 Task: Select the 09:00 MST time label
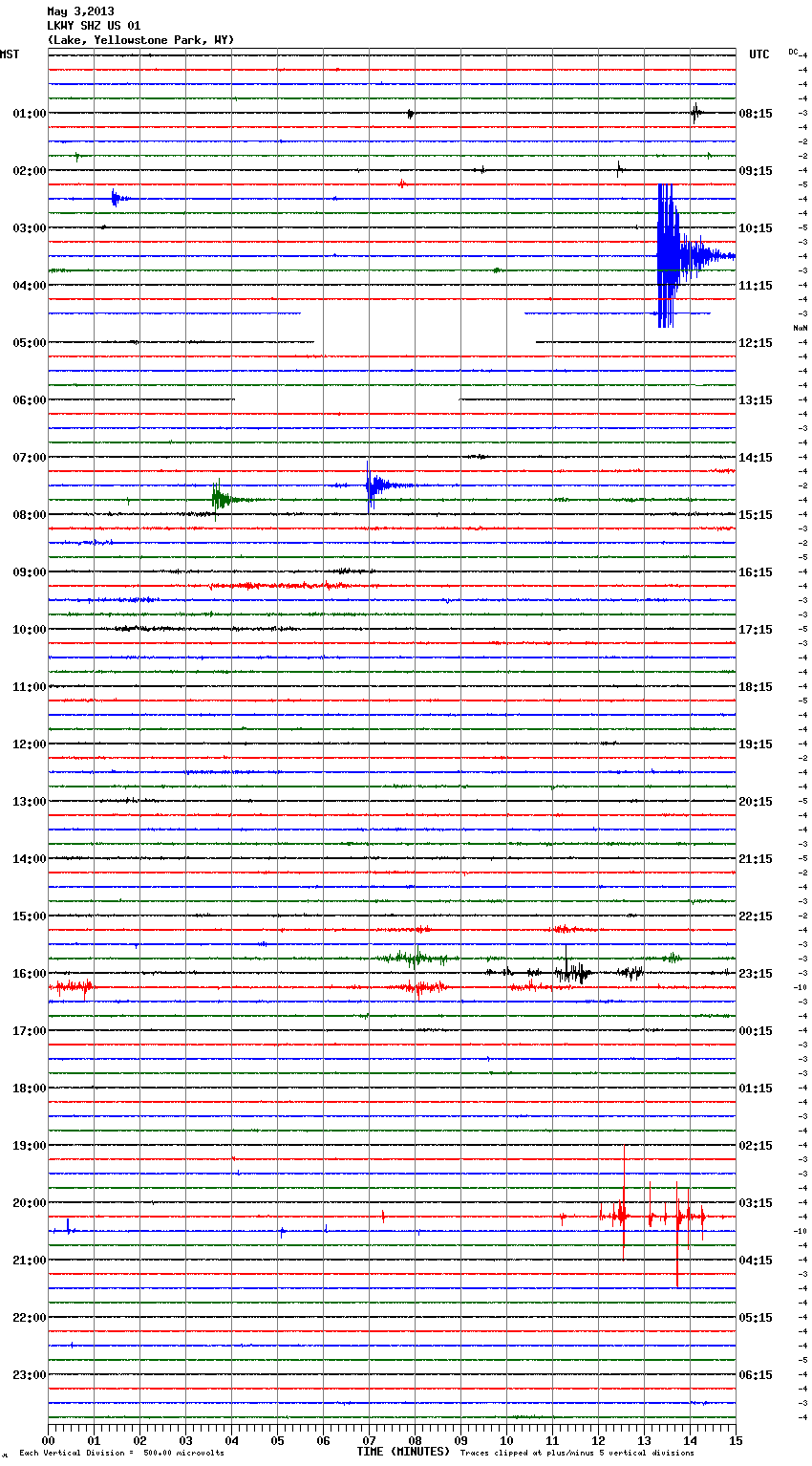tap(29, 572)
